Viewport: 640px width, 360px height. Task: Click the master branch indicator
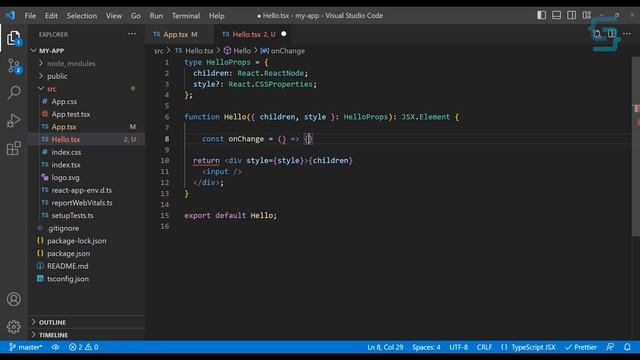pyautogui.click(x=25, y=347)
